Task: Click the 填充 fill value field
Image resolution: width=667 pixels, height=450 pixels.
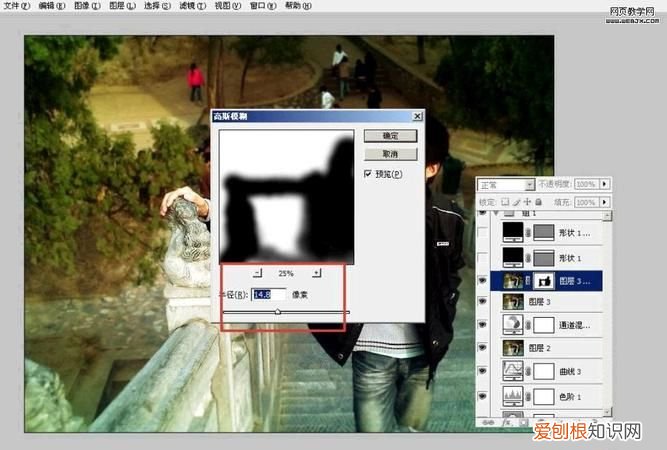Action: pos(587,202)
